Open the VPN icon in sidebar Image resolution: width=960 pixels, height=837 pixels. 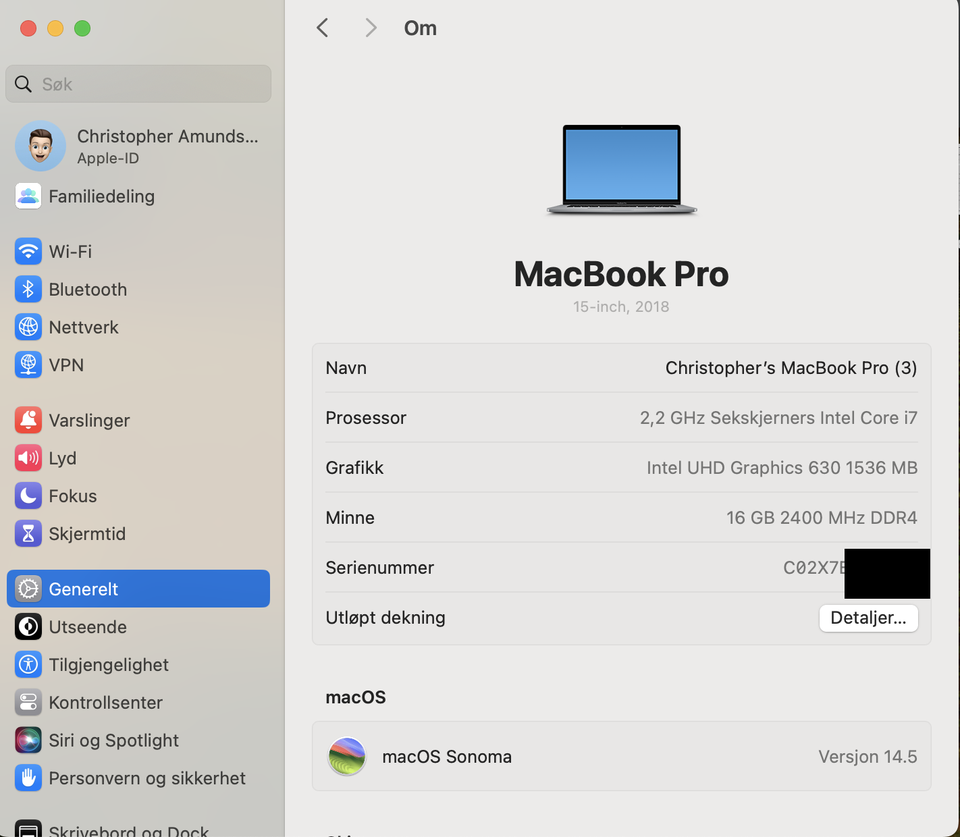(x=28, y=365)
